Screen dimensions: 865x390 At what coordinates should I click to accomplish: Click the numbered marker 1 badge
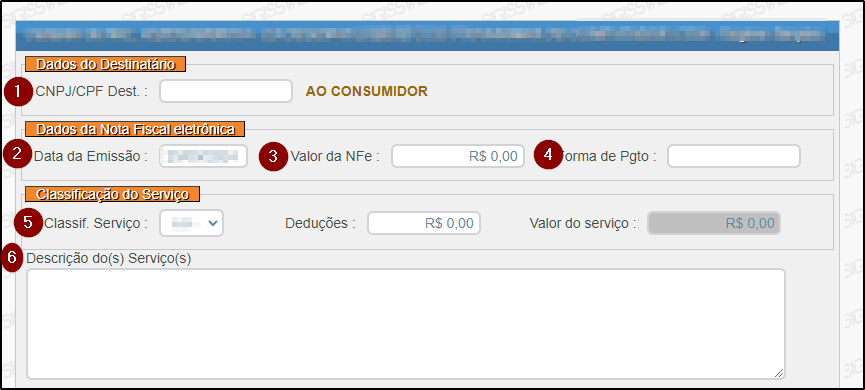coord(18,92)
